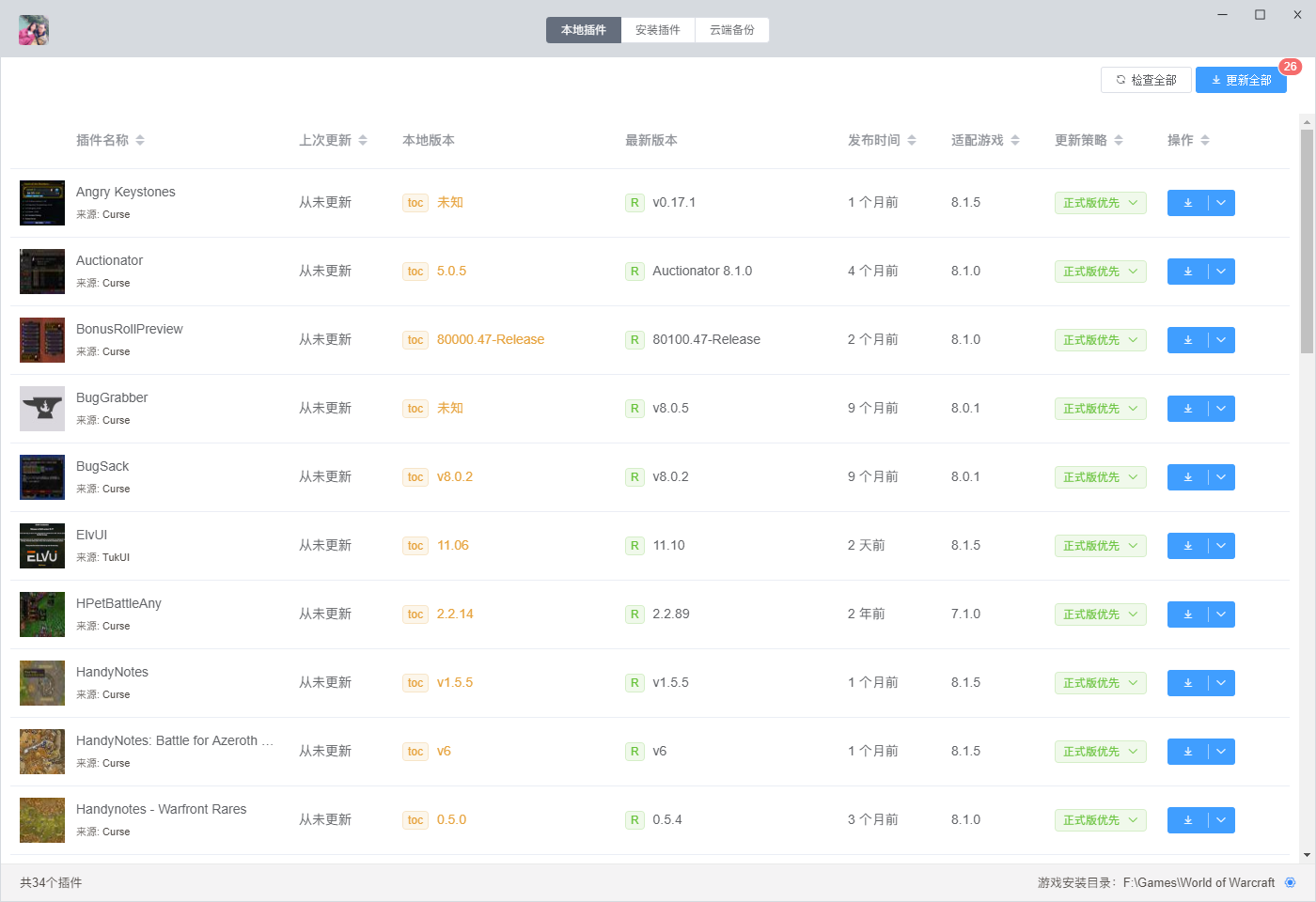Click the game install directory radio icon
The image size is (1316, 902).
(1290, 882)
